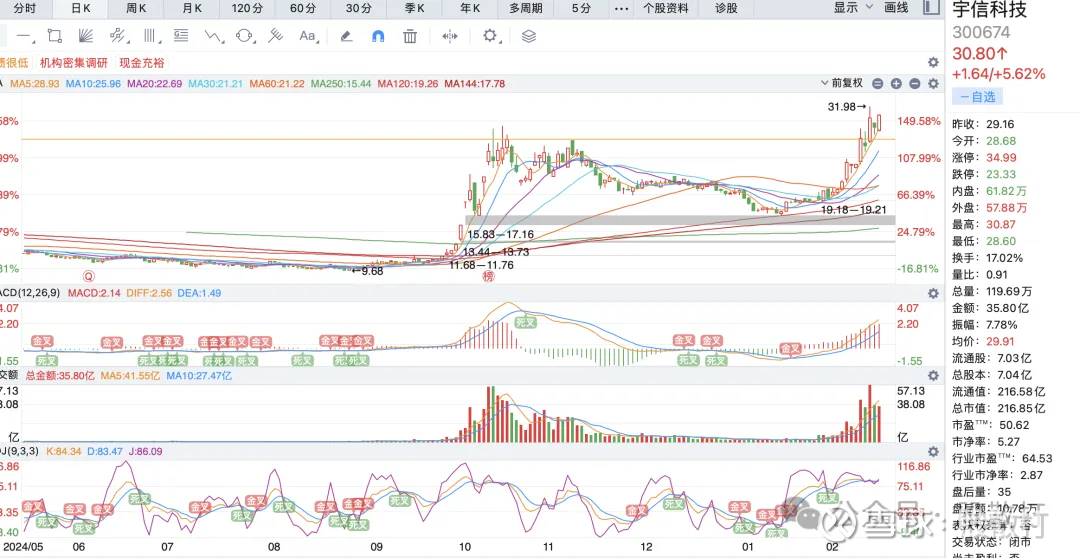
Task: Click the 榜 marker below the chart
Action: [x=489, y=277]
